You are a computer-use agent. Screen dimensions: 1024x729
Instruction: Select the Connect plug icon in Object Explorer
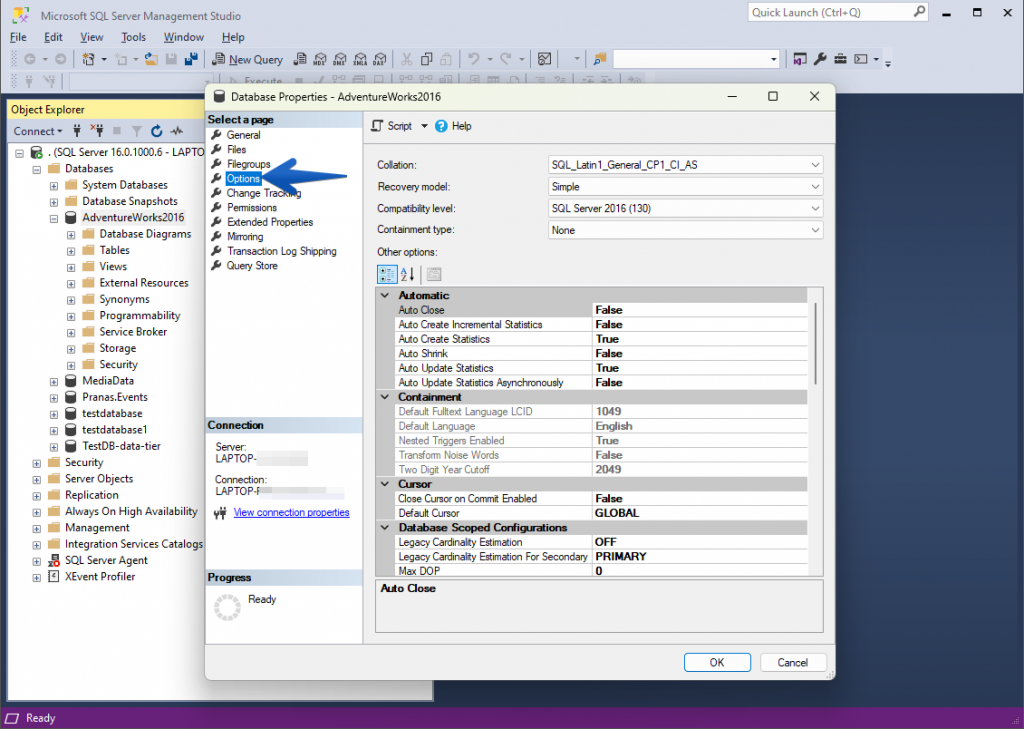coord(77,131)
